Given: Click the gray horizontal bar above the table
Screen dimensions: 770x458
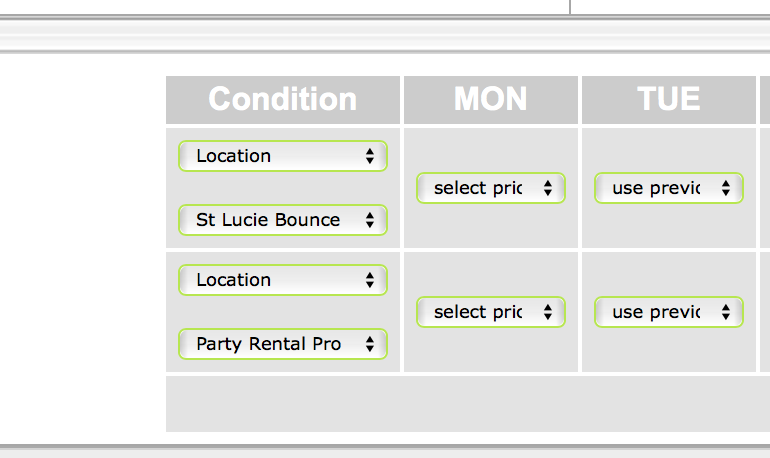Looking at the screenshot, I should coord(385,36).
